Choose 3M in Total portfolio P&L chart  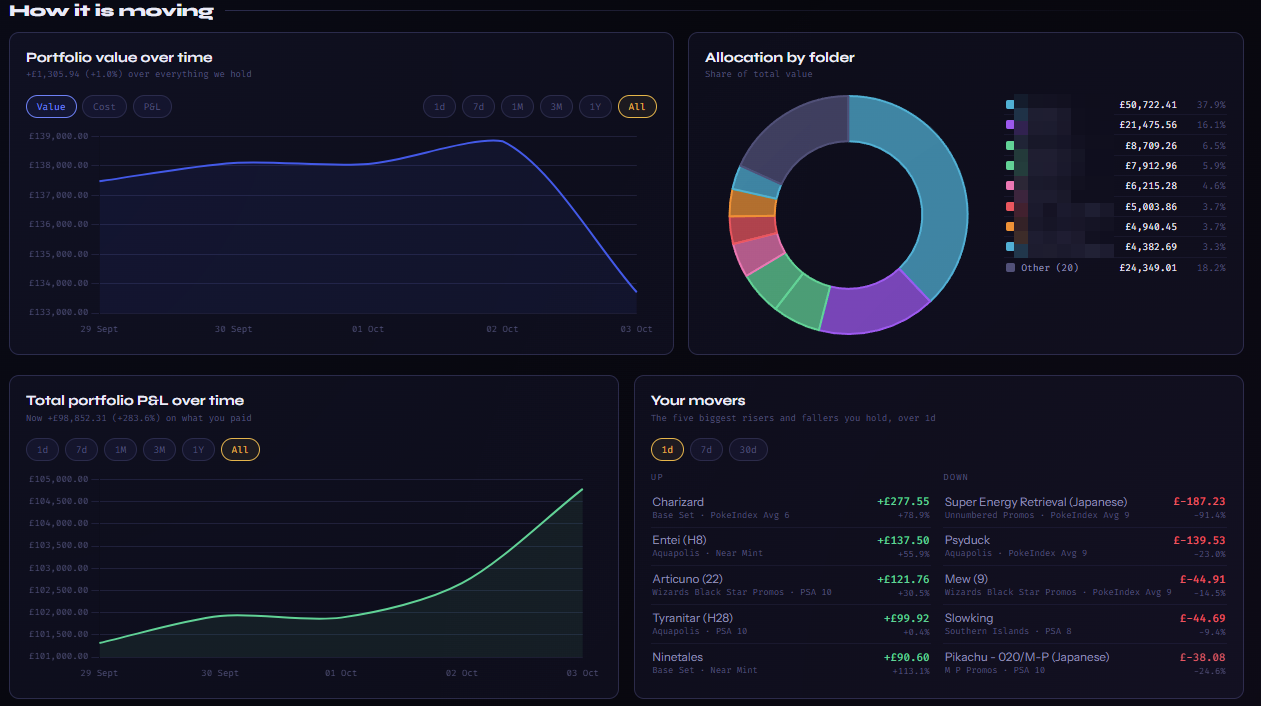click(x=159, y=450)
